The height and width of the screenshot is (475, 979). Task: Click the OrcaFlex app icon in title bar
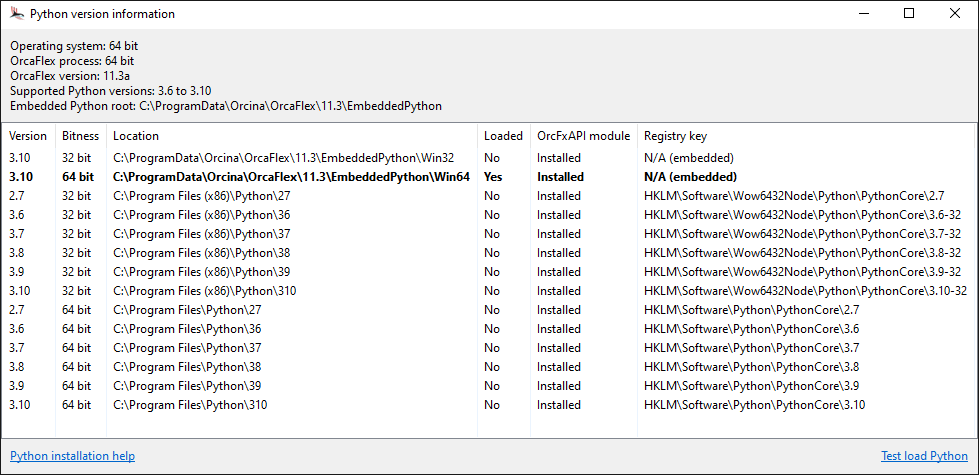(x=16, y=14)
